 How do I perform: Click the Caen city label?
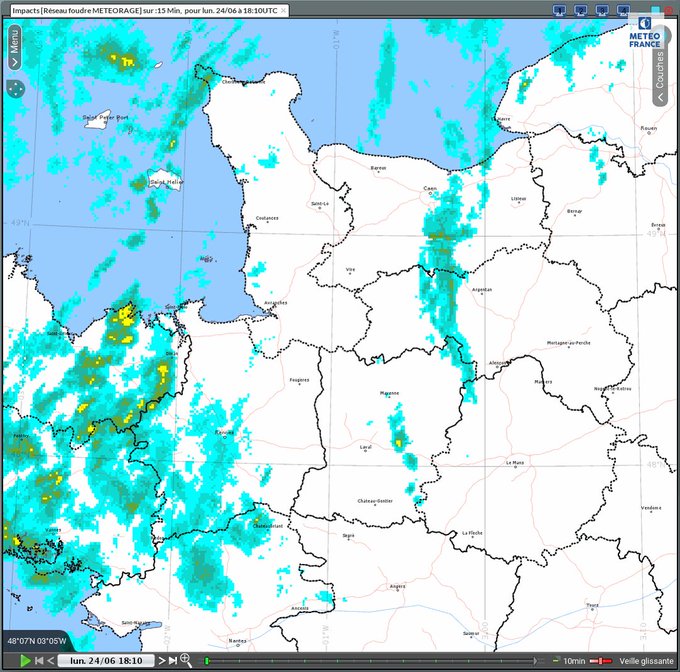click(x=430, y=188)
